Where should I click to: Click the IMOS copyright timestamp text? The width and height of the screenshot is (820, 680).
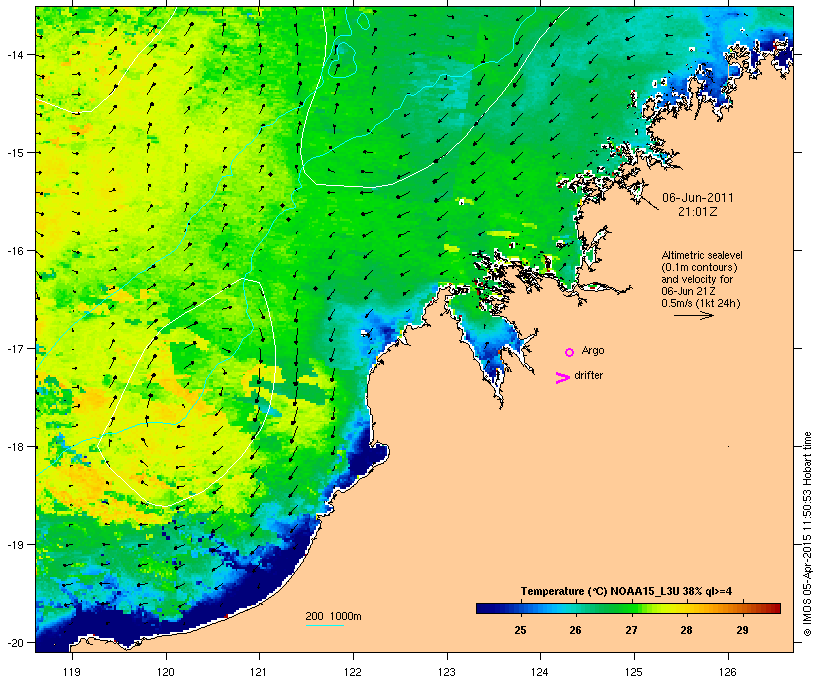(x=807, y=534)
